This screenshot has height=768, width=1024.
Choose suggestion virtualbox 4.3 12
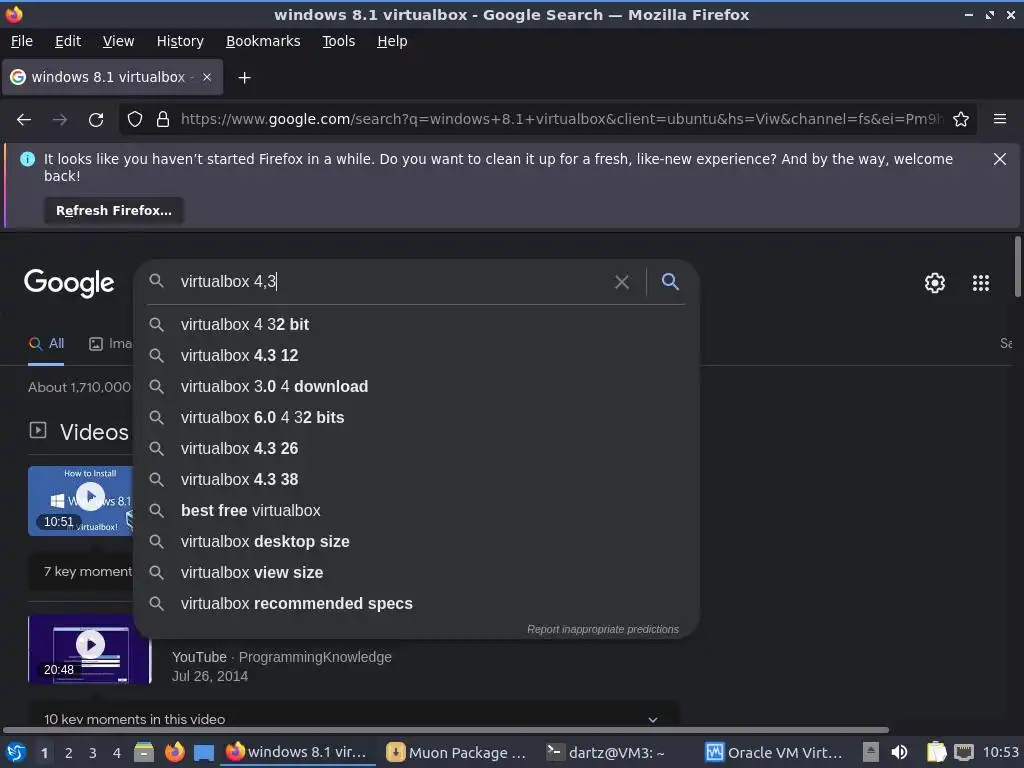(x=417, y=355)
